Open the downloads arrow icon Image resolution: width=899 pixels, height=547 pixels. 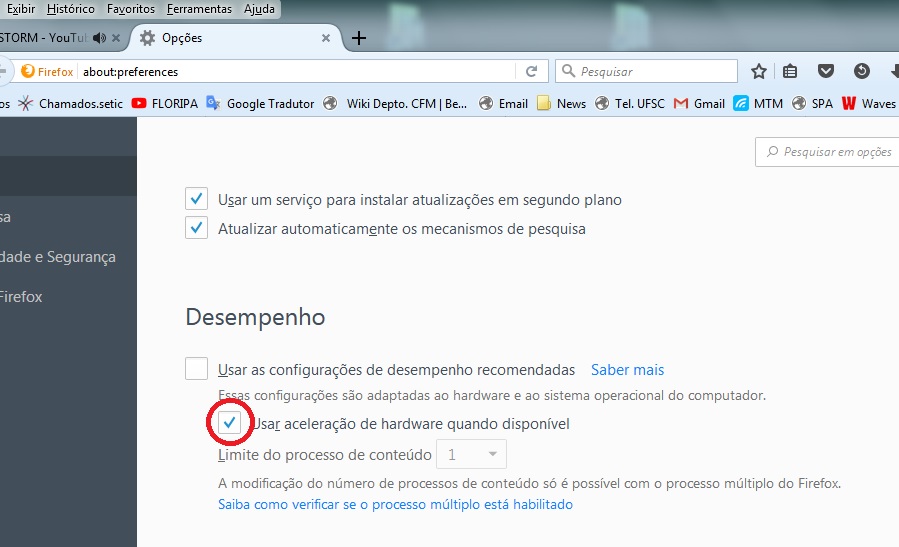(892, 71)
